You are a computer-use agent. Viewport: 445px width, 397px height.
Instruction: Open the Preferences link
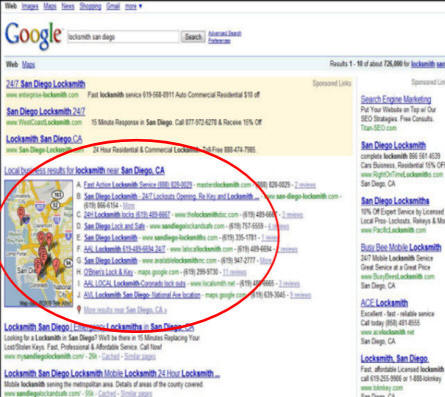(219, 41)
